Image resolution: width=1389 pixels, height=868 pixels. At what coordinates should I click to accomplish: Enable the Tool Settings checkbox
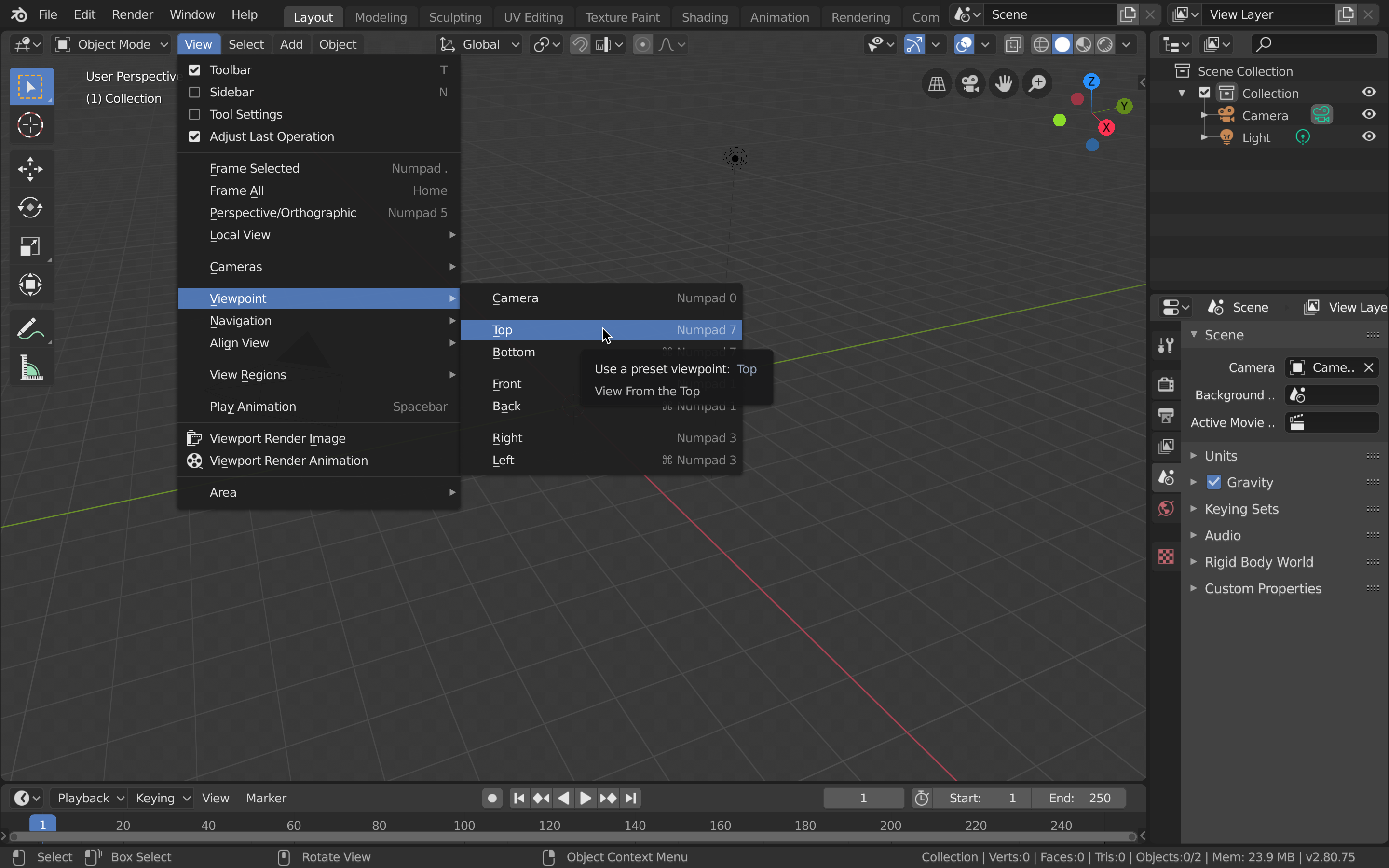click(194, 115)
